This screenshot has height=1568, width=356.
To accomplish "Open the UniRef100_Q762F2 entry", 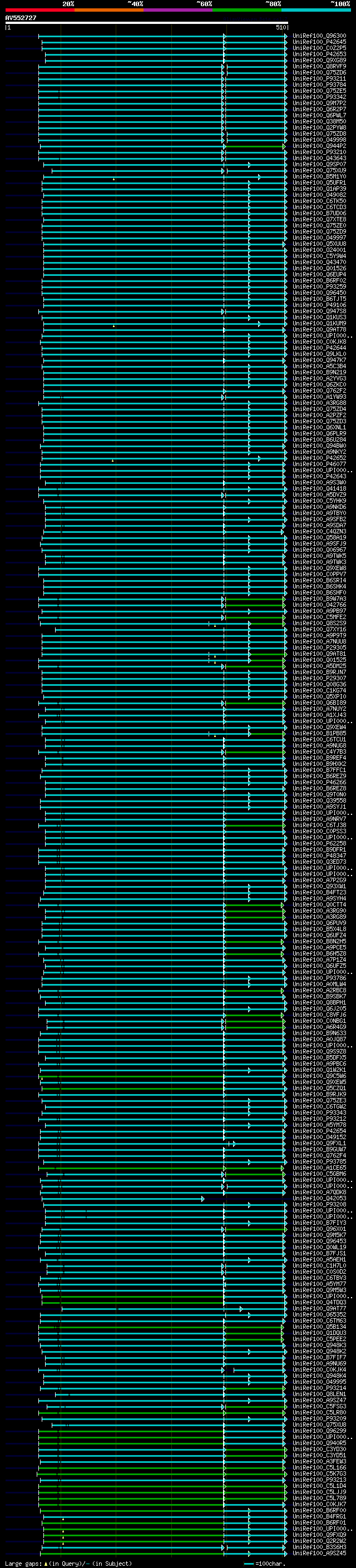I will [319, 391].
